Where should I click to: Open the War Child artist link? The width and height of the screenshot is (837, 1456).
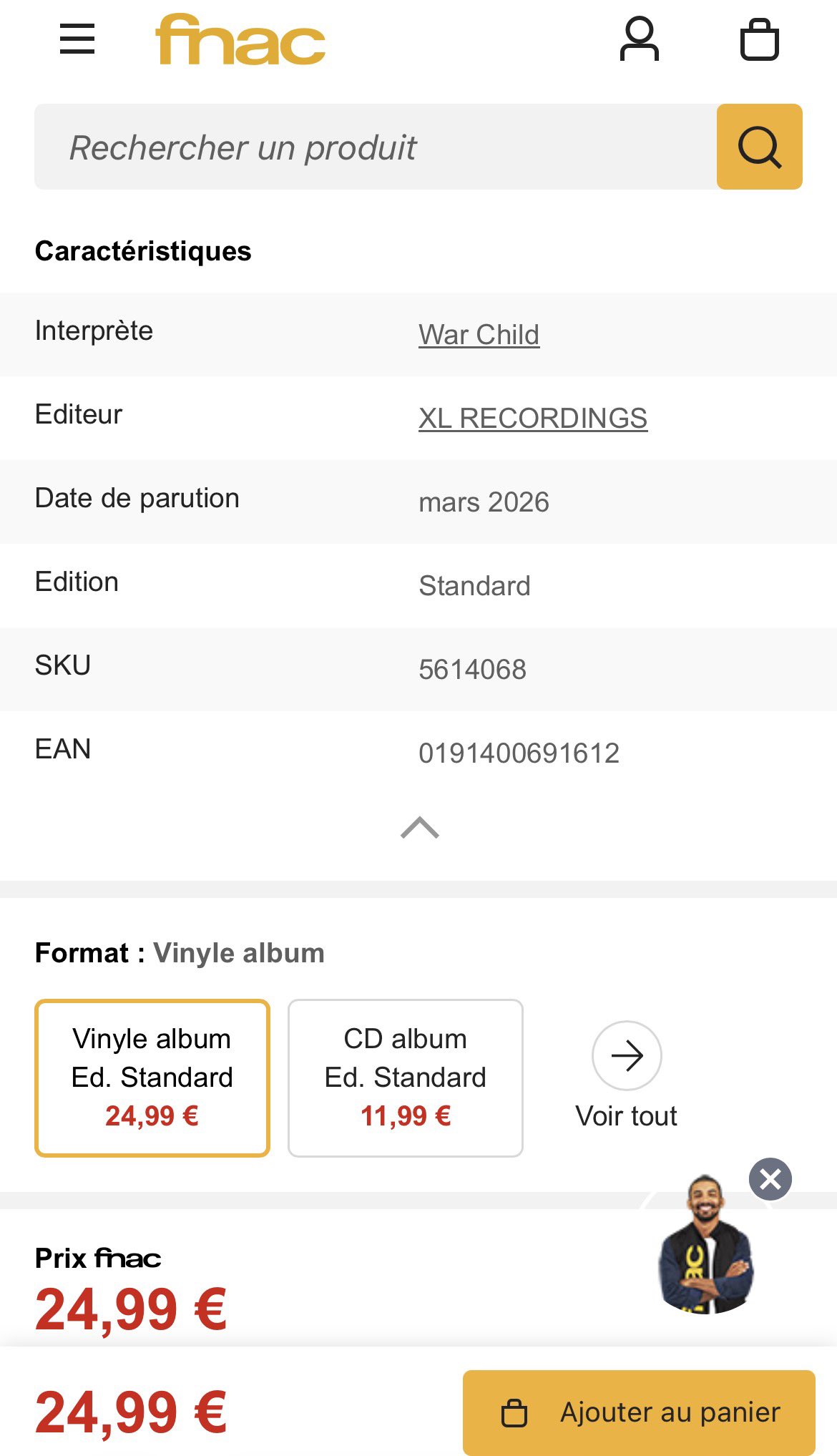[x=479, y=335]
